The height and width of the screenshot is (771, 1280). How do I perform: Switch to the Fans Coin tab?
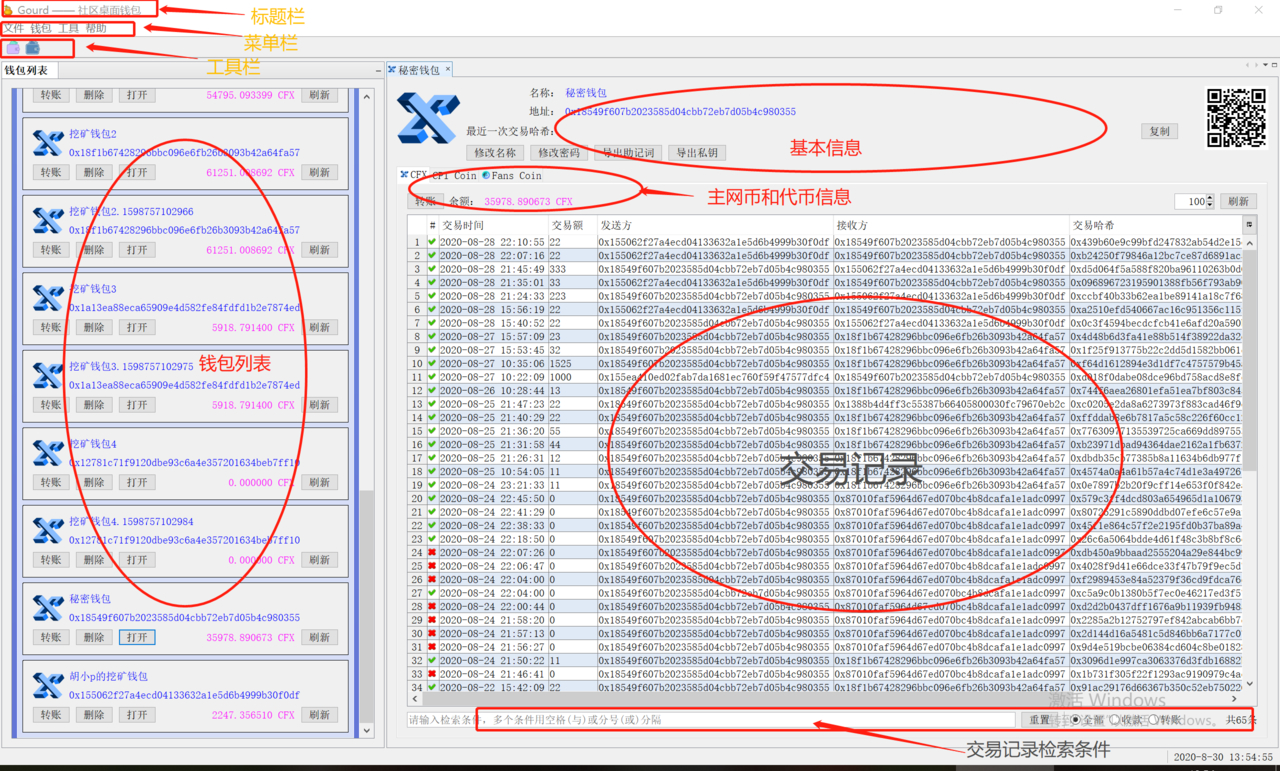click(512, 176)
